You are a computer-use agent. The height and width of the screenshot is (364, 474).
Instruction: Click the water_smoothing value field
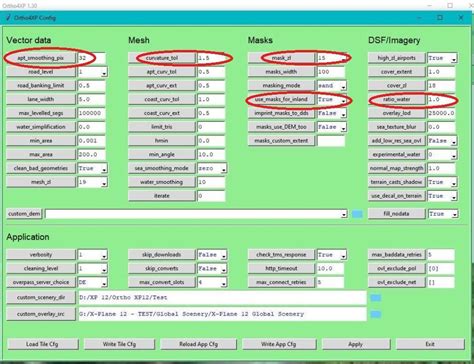[x=211, y=182]
